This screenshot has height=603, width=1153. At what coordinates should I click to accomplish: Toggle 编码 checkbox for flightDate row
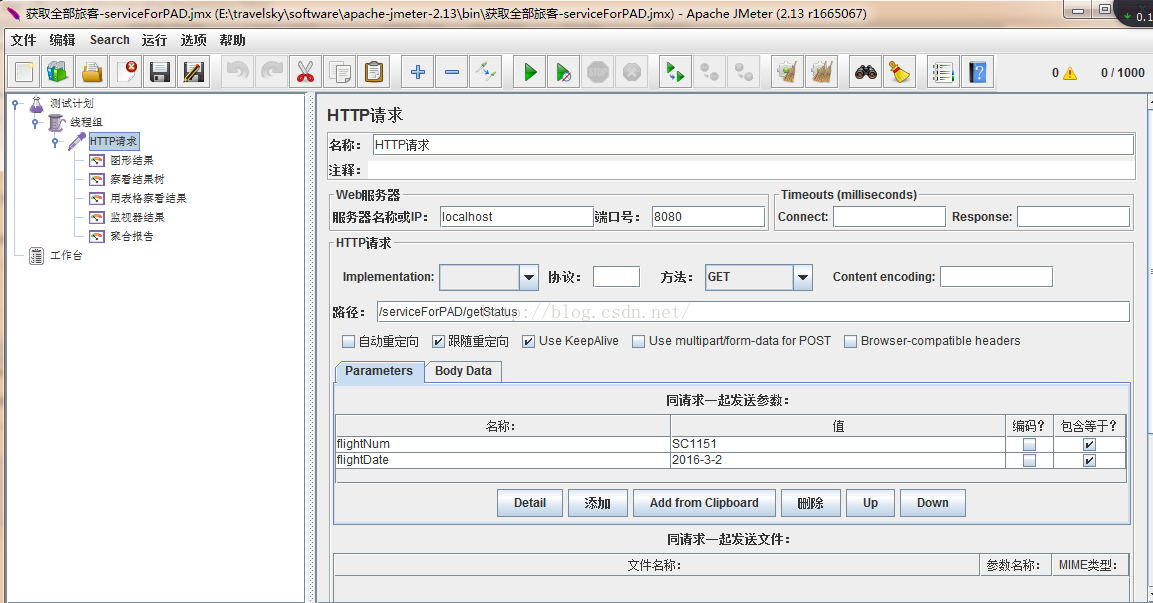tap(1029, 460)
